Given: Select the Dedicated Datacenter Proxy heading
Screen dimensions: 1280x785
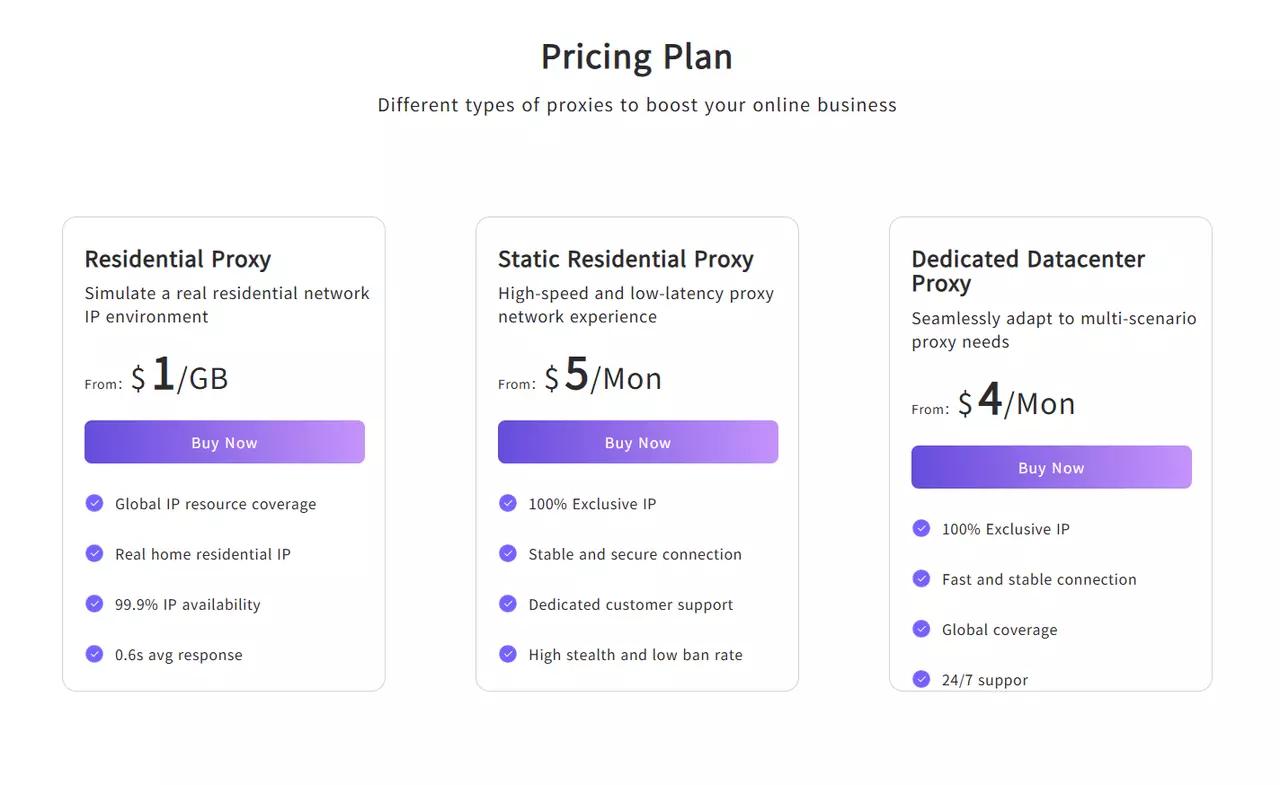Looking at the screenshot, I should [1028, 271].
